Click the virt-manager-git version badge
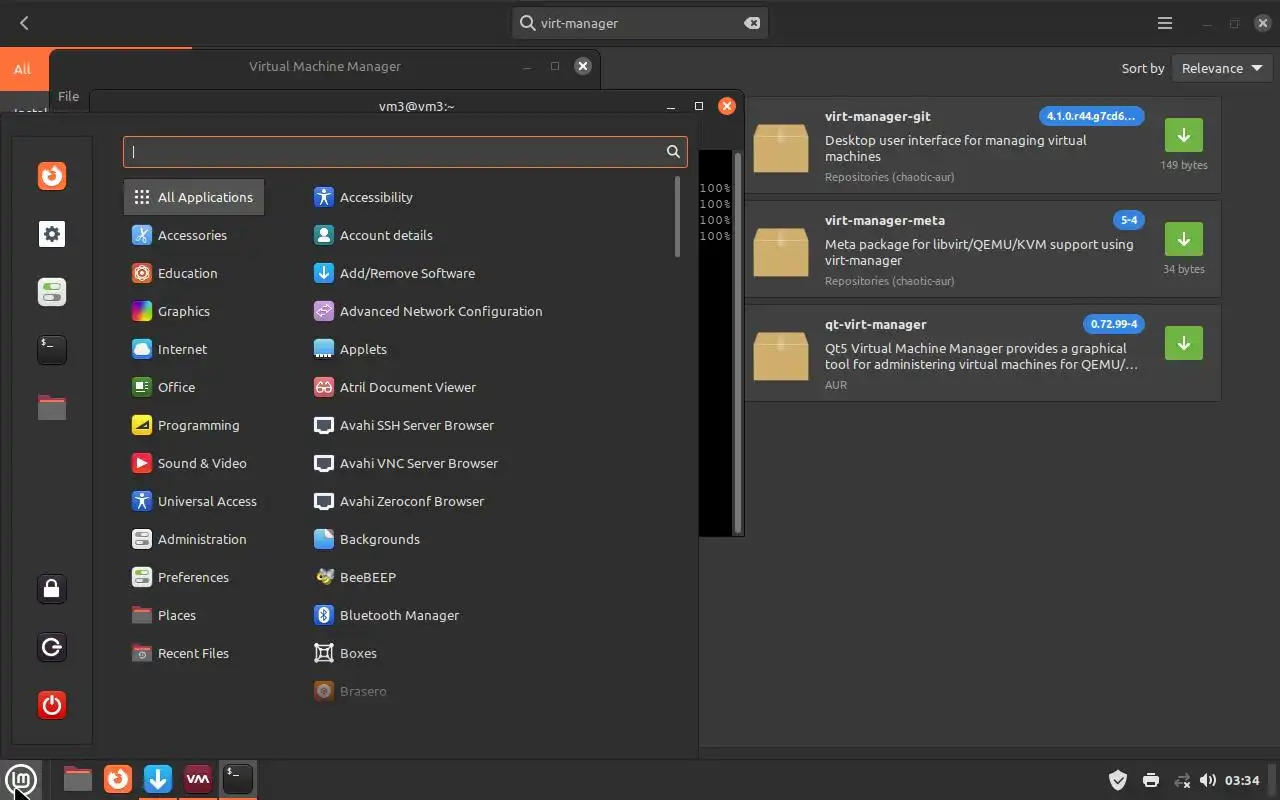1280x800 pixels. point(1091,116)
